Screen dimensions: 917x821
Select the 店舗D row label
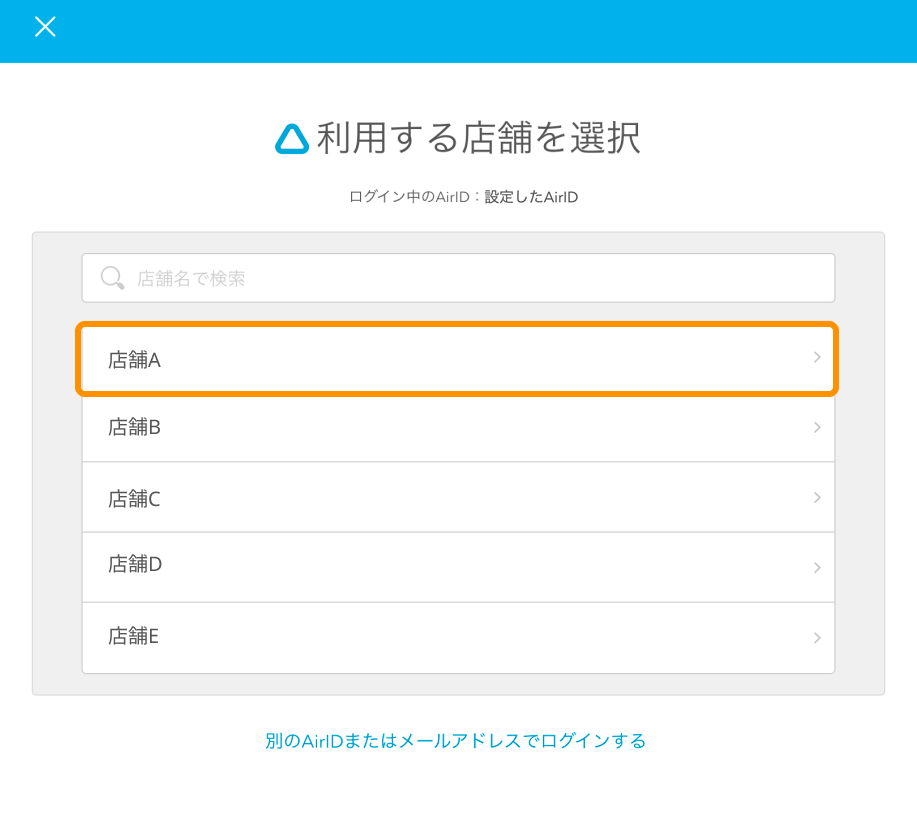(135, 564)
